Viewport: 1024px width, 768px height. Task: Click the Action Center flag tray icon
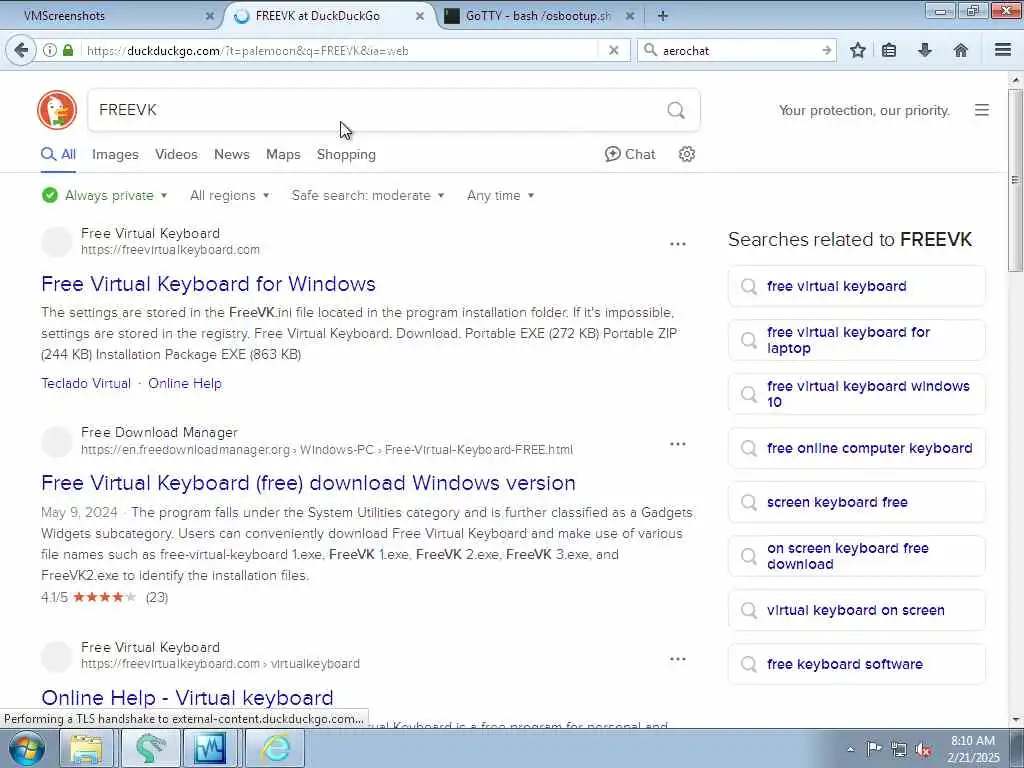point(874,749)
